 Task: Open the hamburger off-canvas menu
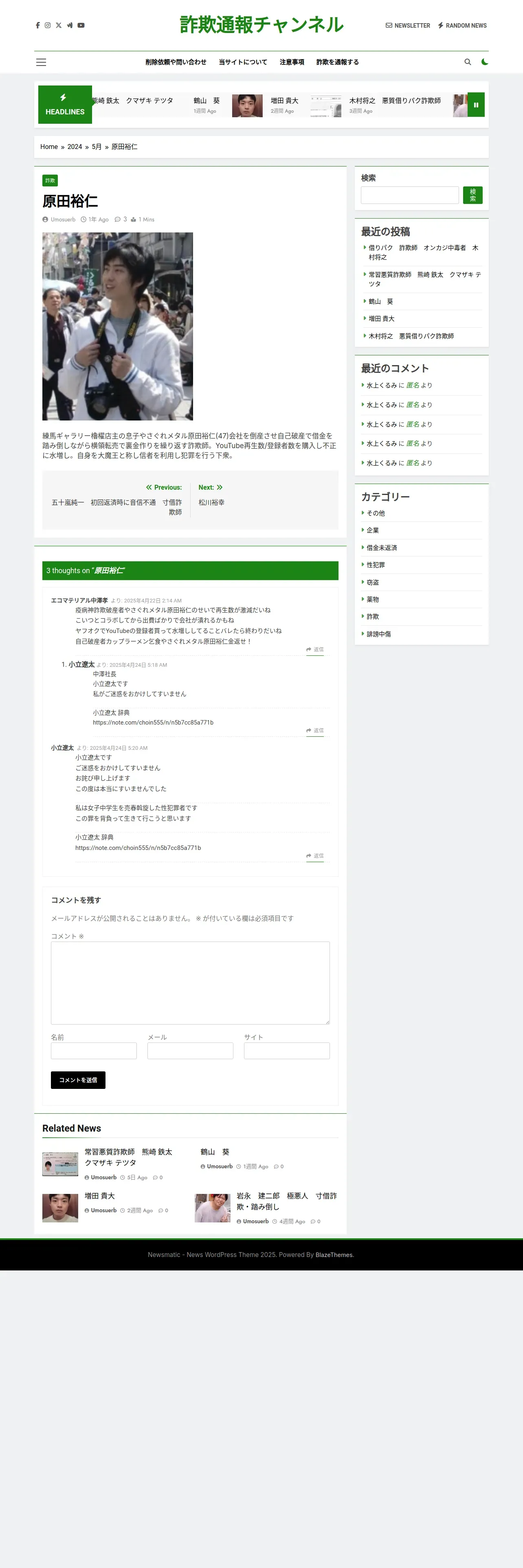pyautogui.click(x=41, y=62)
